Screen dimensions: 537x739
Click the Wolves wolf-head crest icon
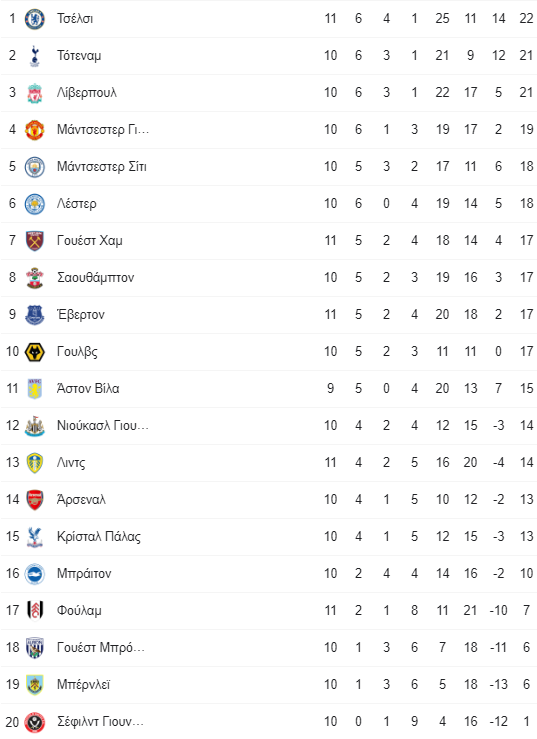[34, 352]
